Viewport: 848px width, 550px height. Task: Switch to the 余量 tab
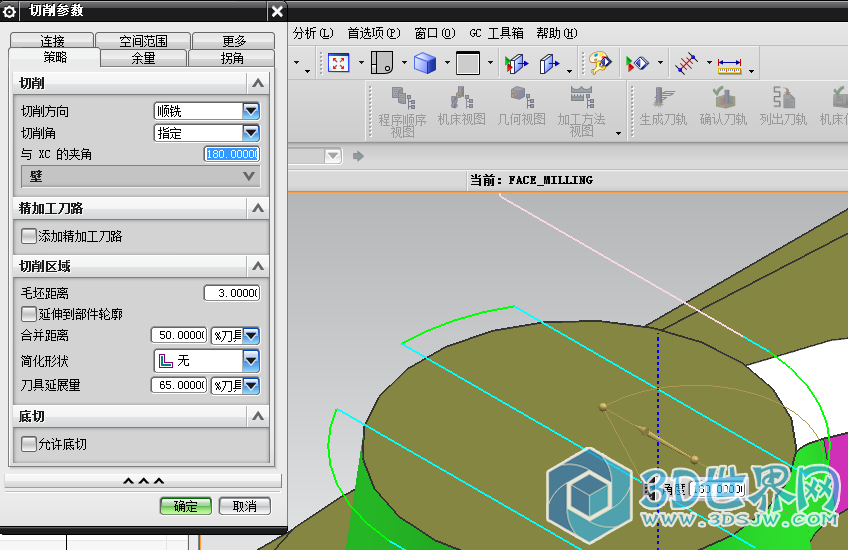click(144, 58)
